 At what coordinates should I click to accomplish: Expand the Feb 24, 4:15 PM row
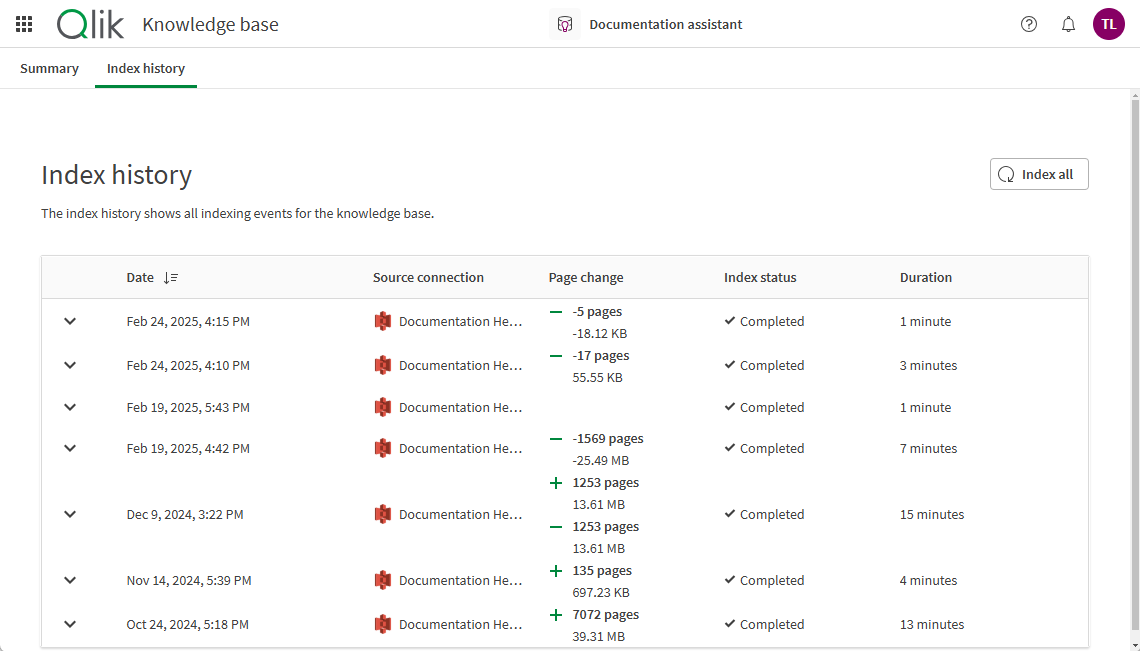70,321
